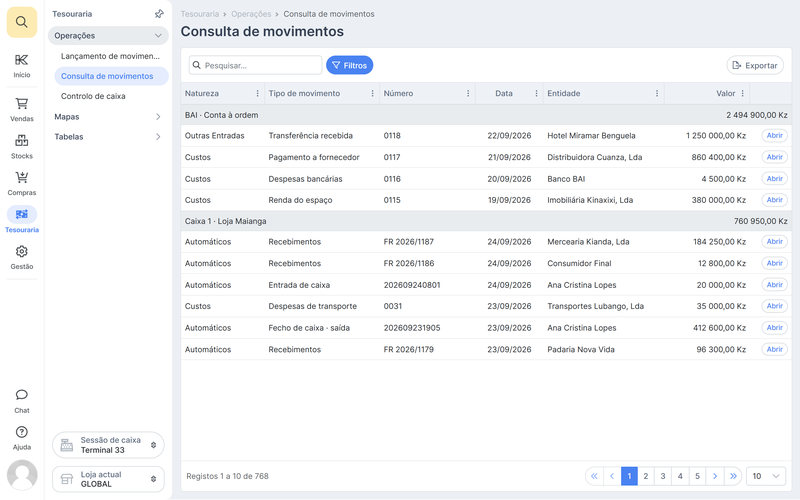Click the Tesouraria breadcrumb link
Screen dimensions: 800x500
coord(199,14)
